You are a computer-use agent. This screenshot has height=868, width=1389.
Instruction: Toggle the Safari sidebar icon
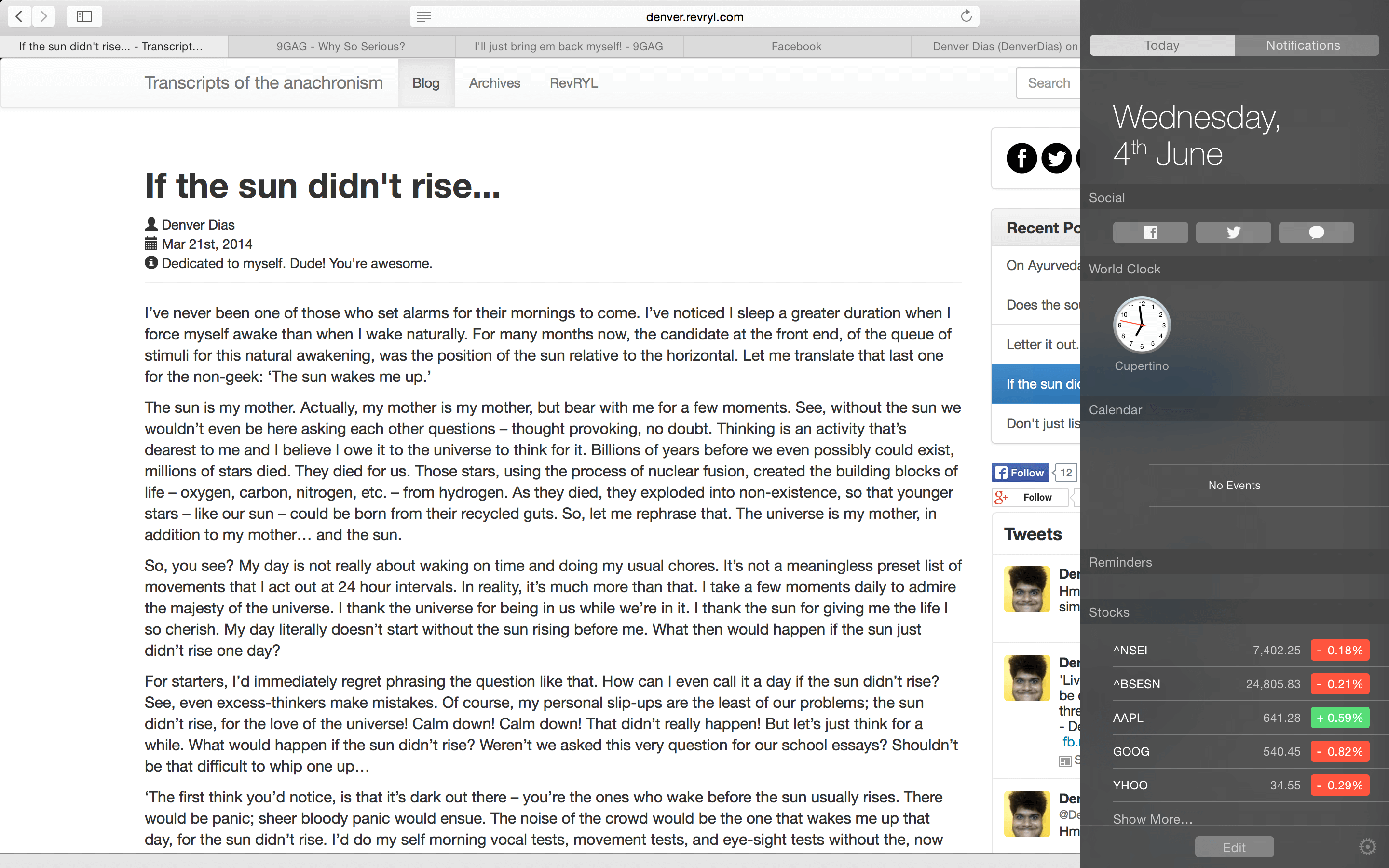point(84,17)
